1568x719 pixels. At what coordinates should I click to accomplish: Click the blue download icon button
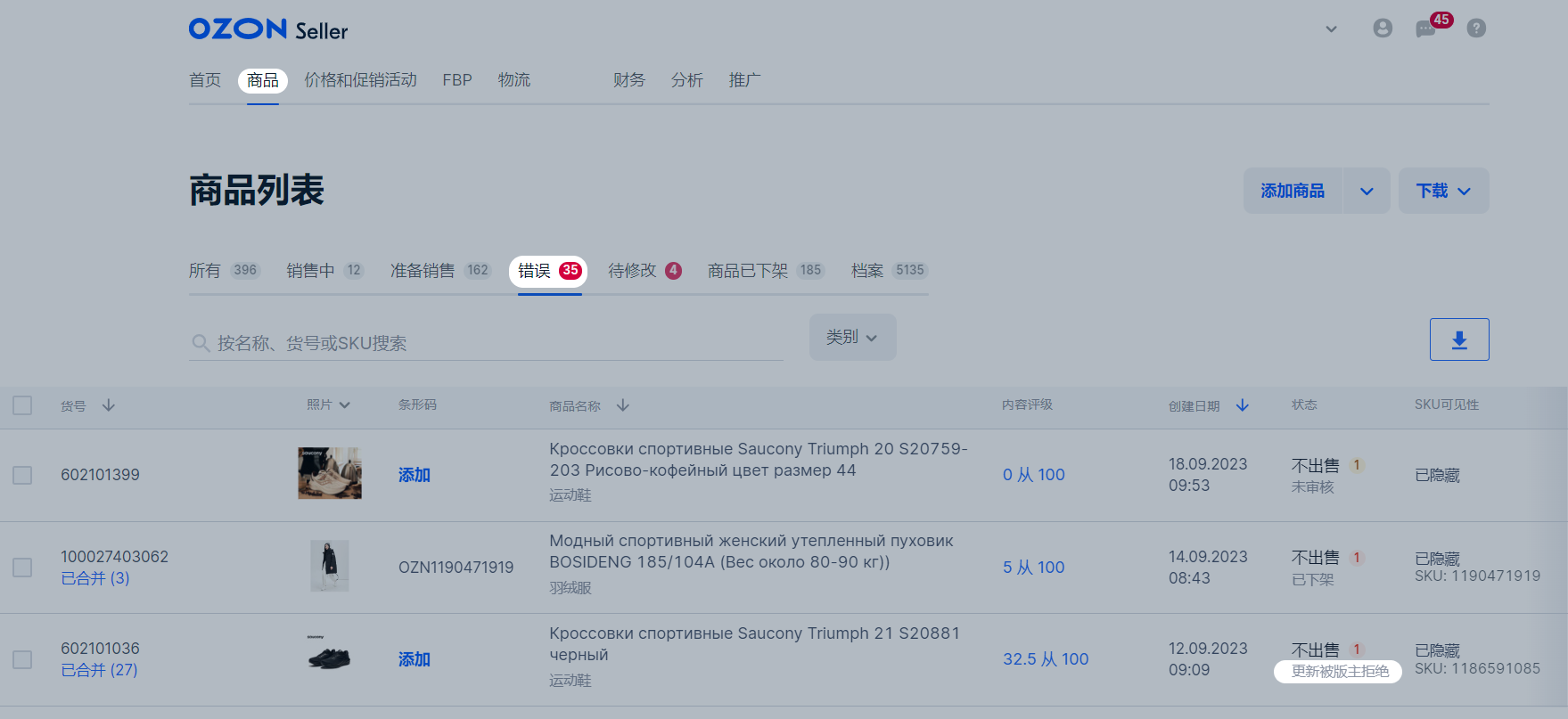click(1459, 339)
